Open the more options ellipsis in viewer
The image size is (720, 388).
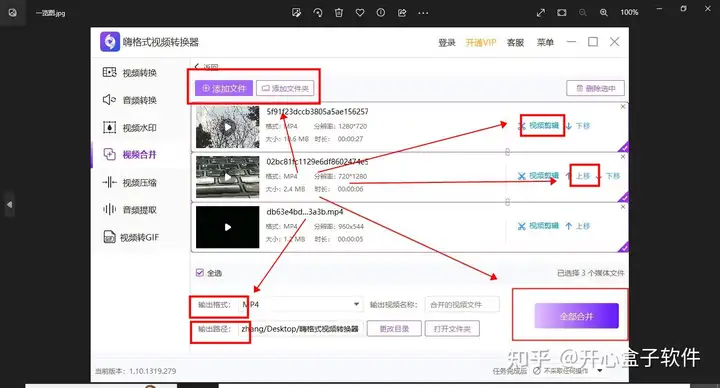423,12
